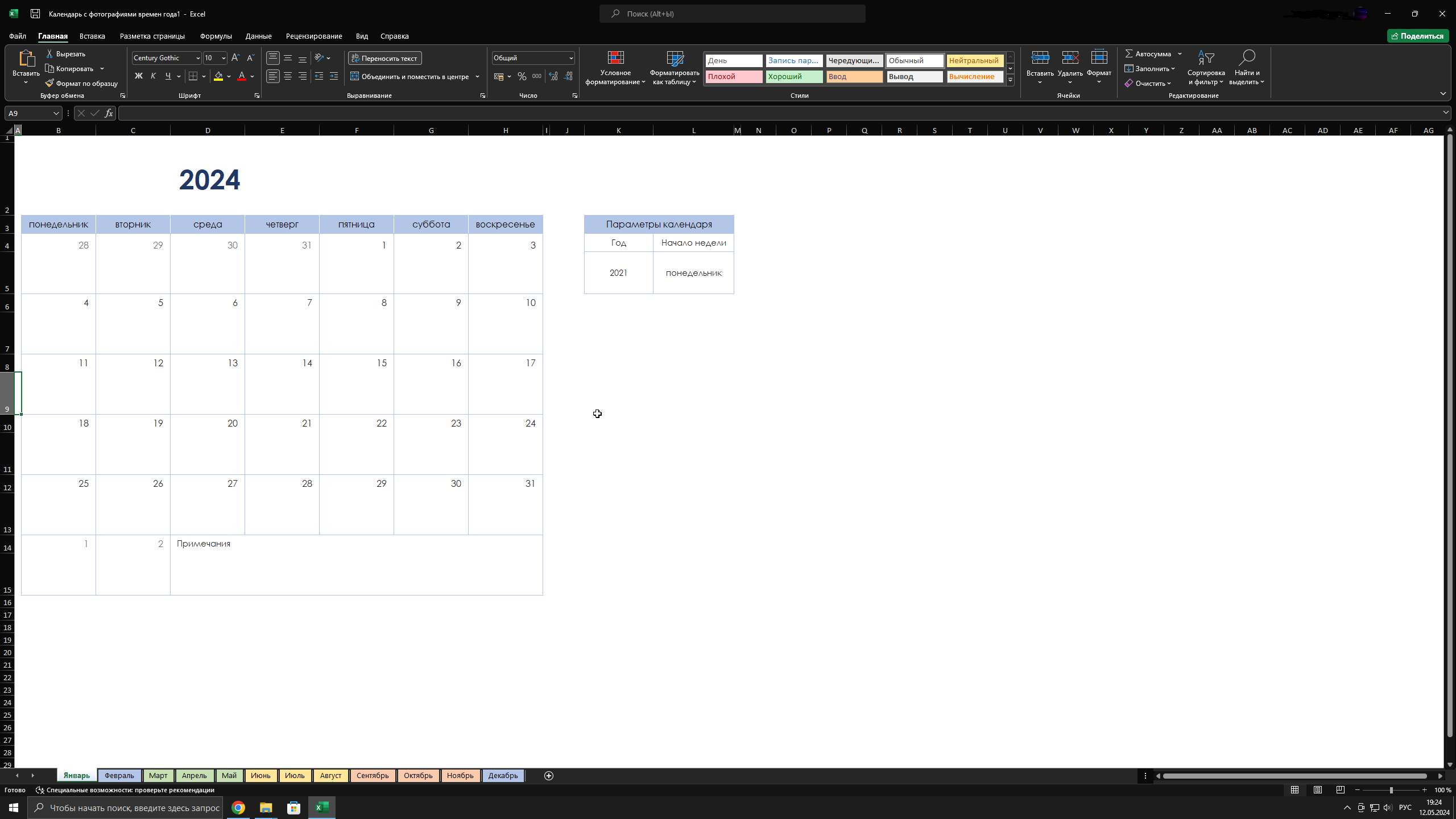The width and height of the screenshot is (1456, 819).
Task: Toggle center horizontal alignment
Action: point(288,76)
